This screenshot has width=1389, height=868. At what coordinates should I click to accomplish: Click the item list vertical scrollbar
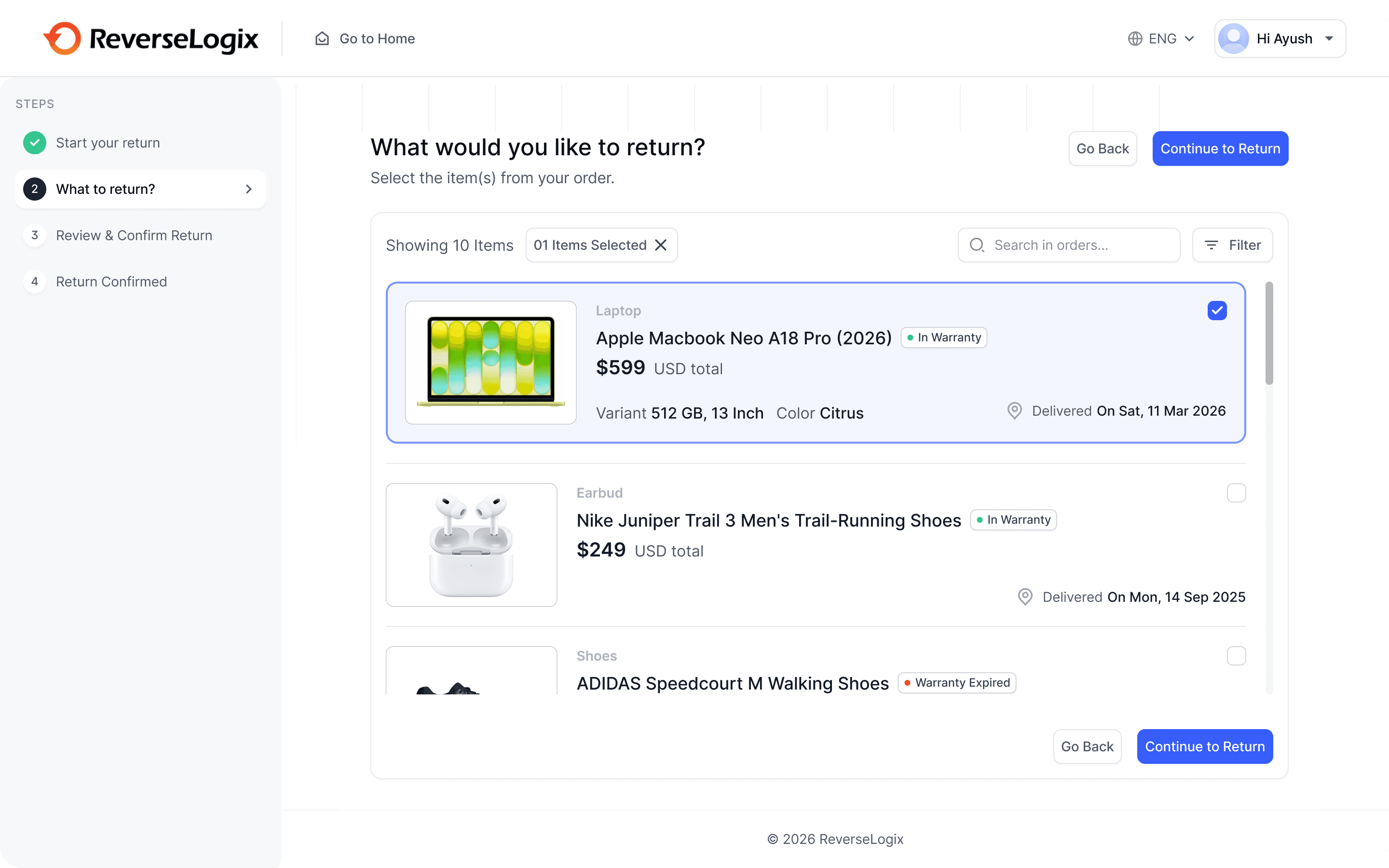tap(1269, 333)
